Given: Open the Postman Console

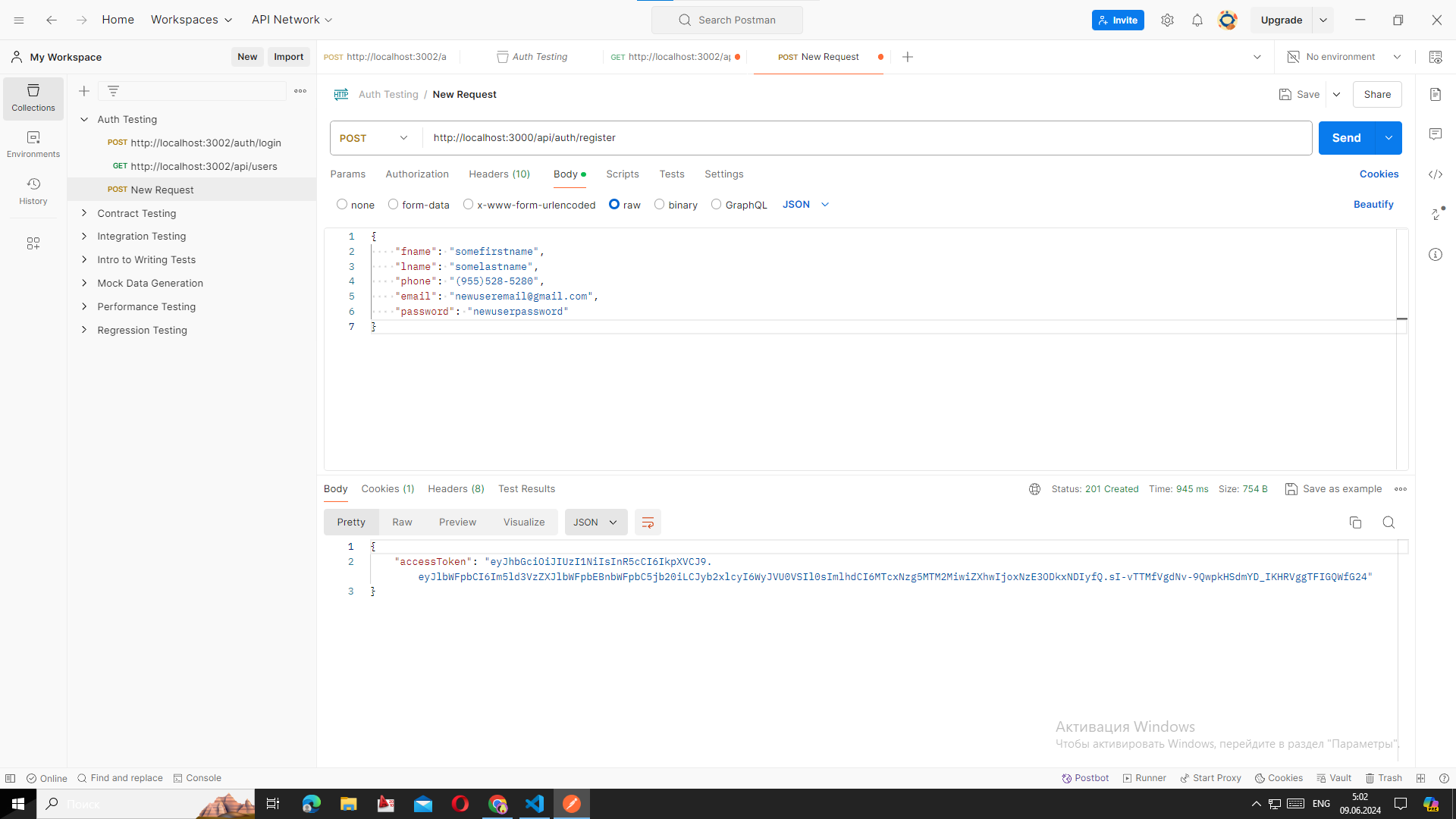Looking at the screenshot, I should [197, 778].
